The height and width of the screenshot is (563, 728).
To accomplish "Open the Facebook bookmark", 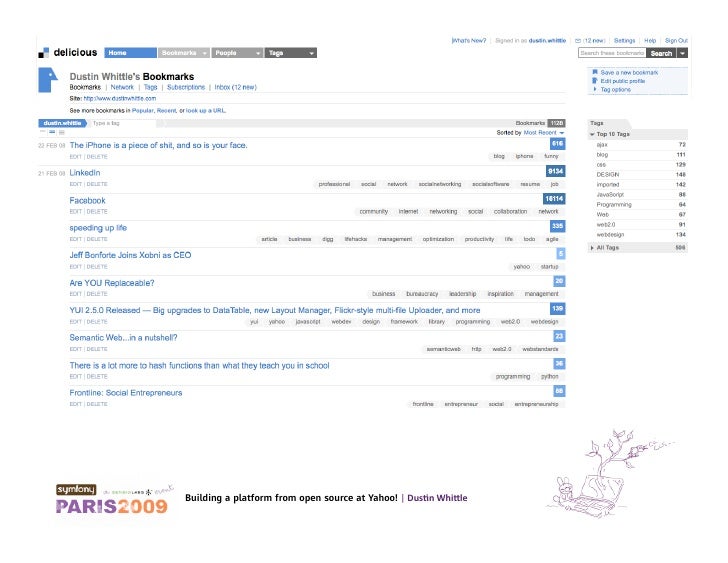I will (87, 201).
